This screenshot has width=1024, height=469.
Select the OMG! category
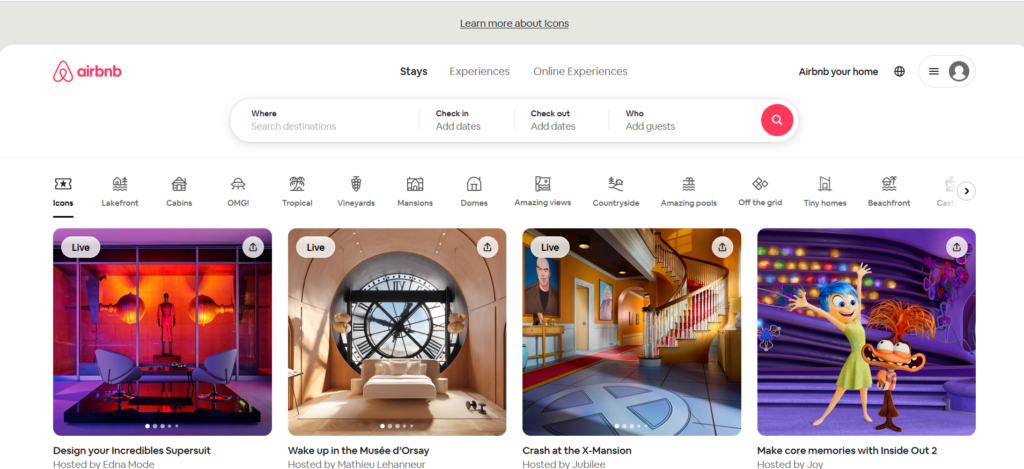[x=238, y=192]
